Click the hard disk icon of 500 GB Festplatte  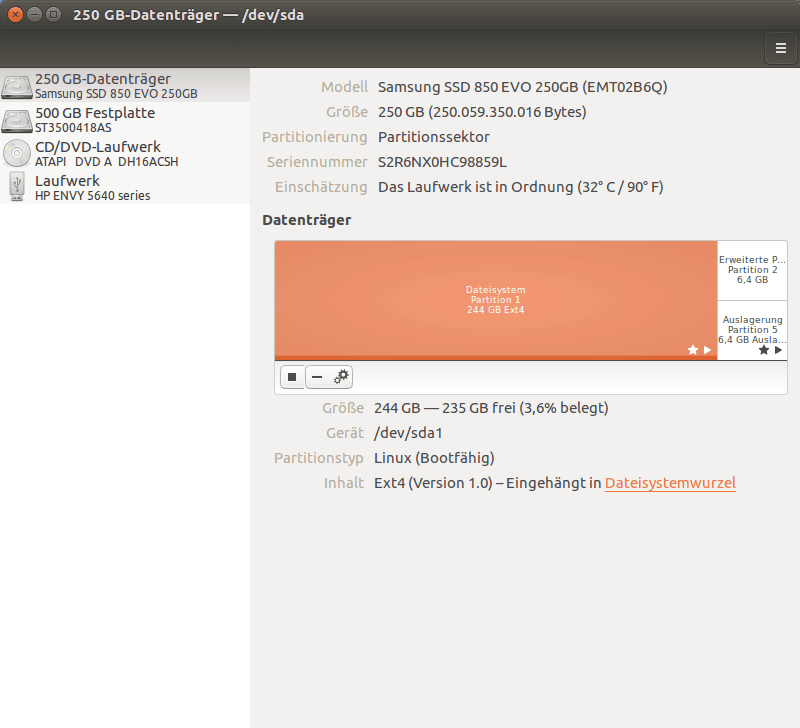(17, 120)
